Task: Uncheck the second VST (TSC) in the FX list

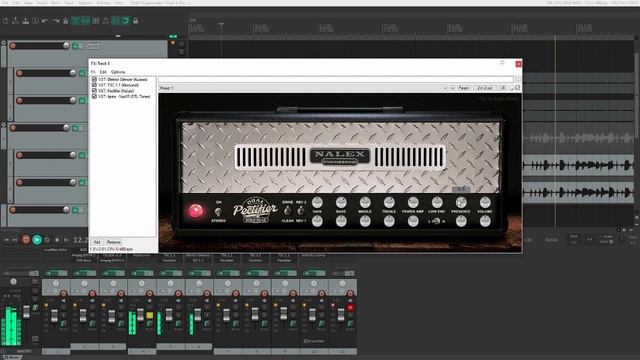Action: coord(94,85)
